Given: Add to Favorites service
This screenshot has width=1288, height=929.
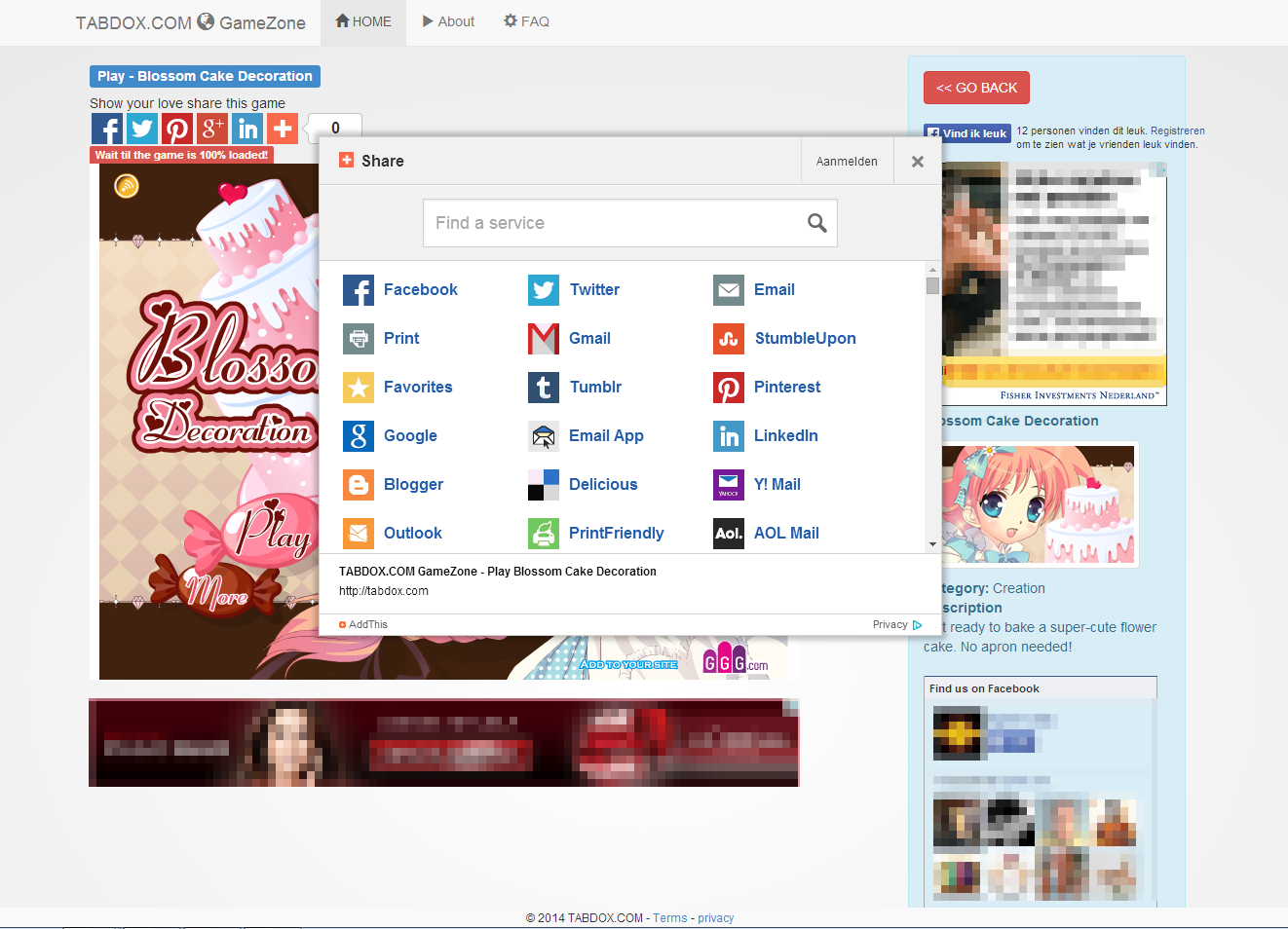Looking at the screenshot, I should point(398,388).
